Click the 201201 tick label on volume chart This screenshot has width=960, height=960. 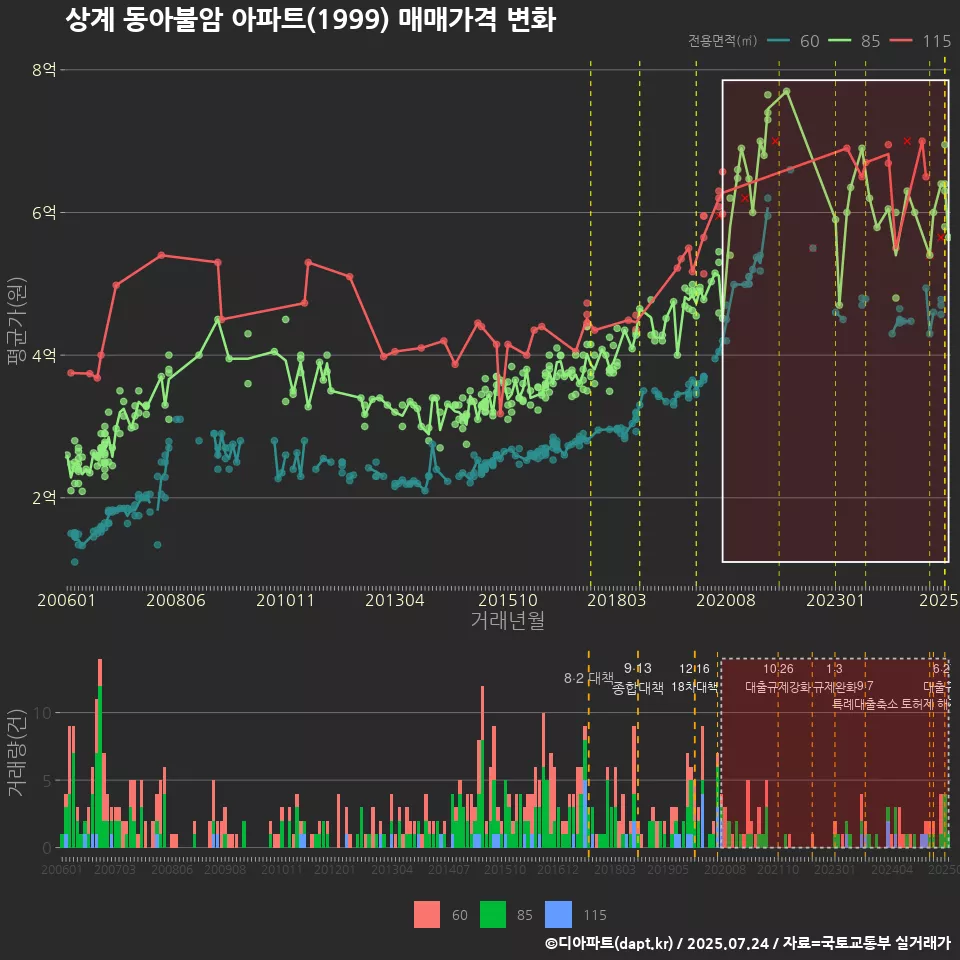[x=335, y=869]
